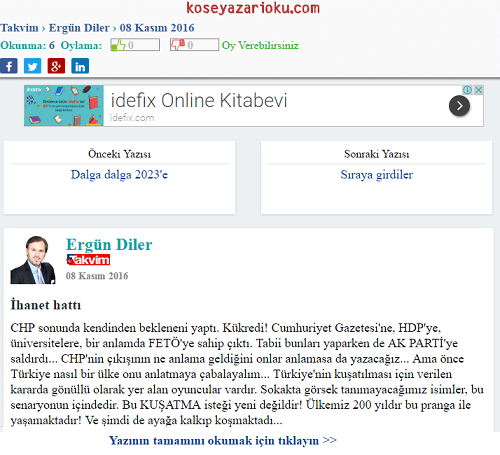Share article on LinkedIn
500x455 pixels.
coord(80,66)
